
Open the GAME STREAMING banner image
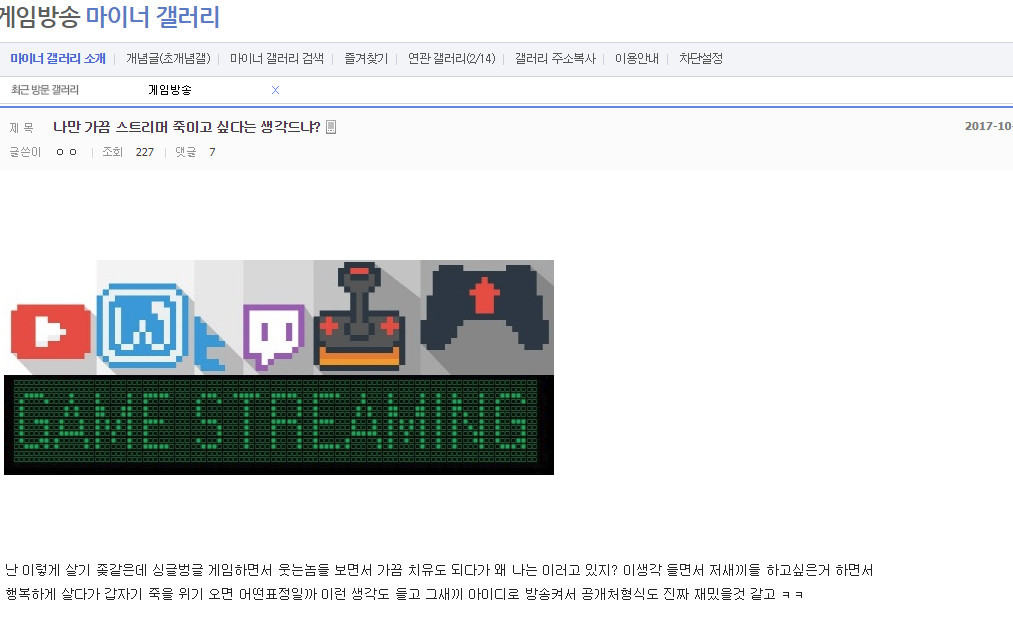click(x=279, y=367)
